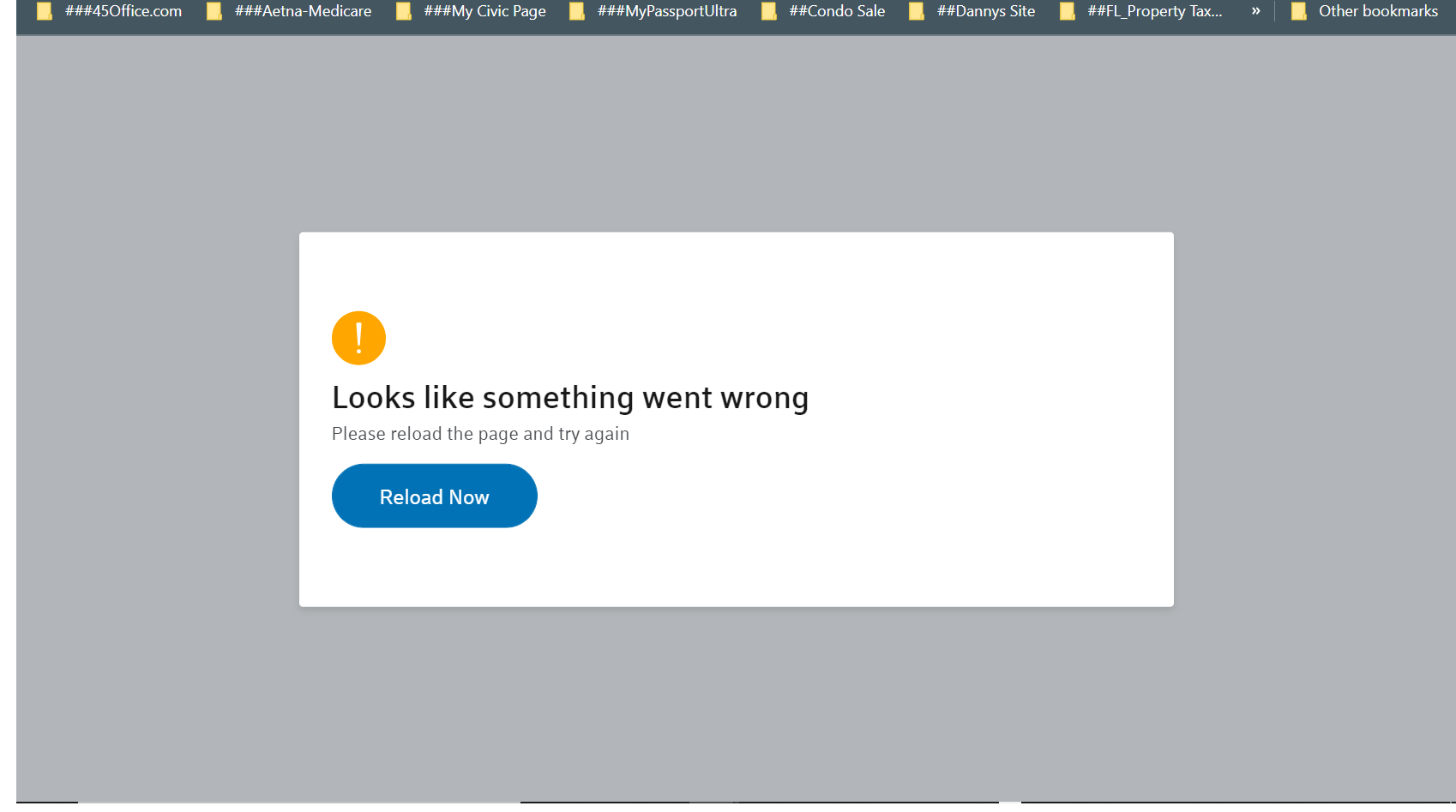Click the ###45Office.com bookmark text
This screenshot has width=1456, height=812.
(123, 11)
